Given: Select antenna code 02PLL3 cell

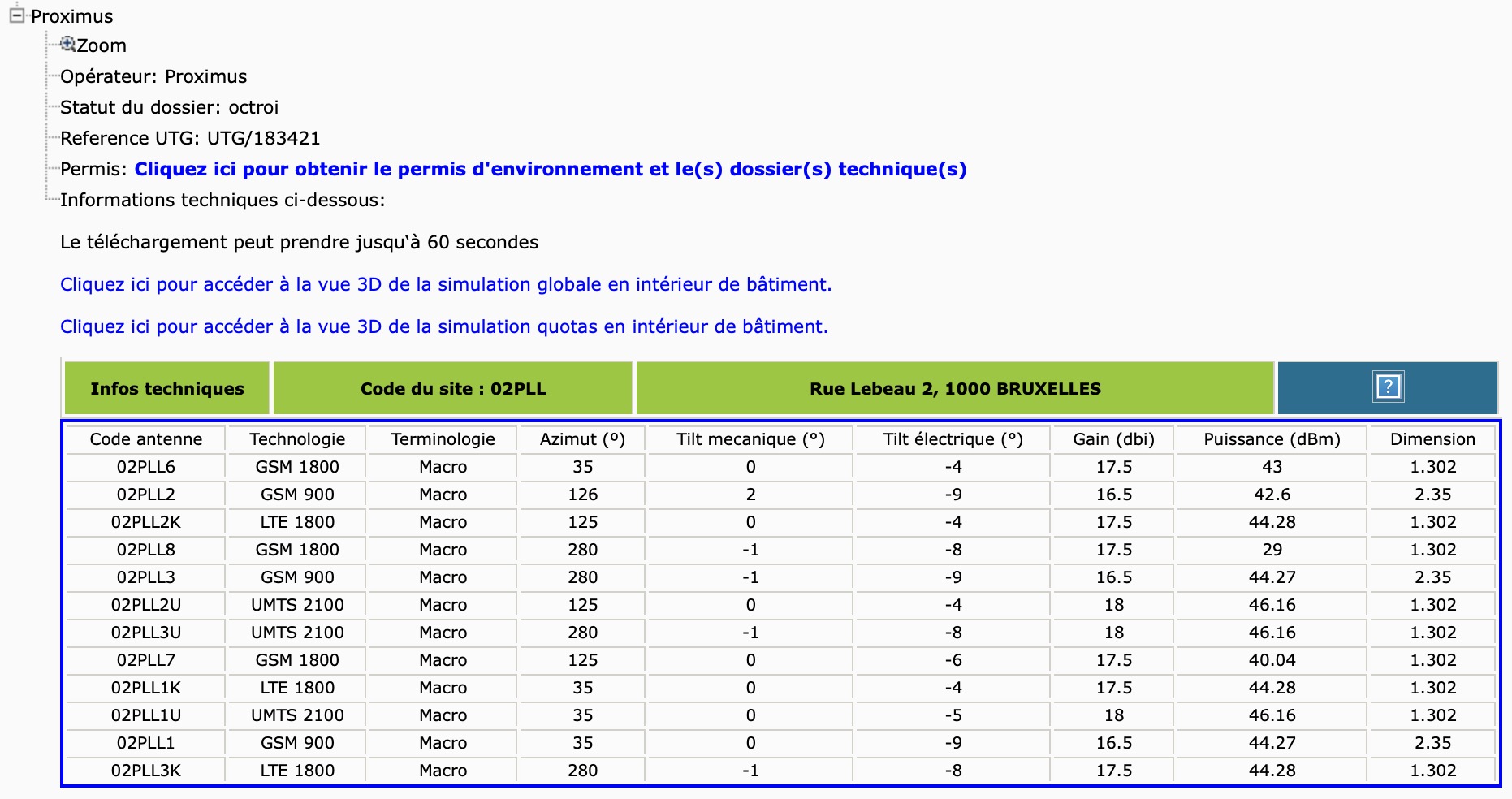Looking at the screenshot, I should (x=146, y=577).
